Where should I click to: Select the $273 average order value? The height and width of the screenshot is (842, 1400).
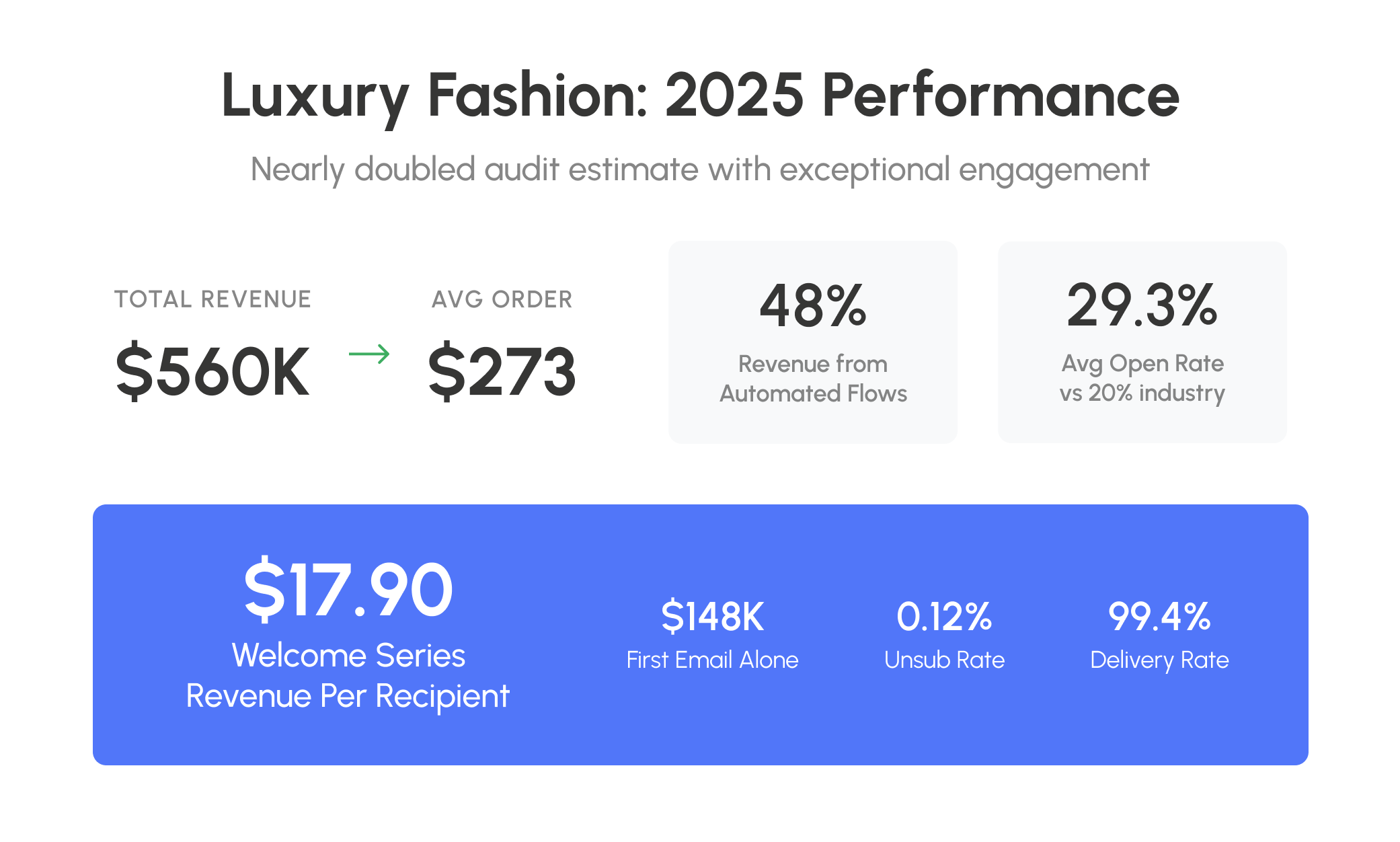point(502,371)
